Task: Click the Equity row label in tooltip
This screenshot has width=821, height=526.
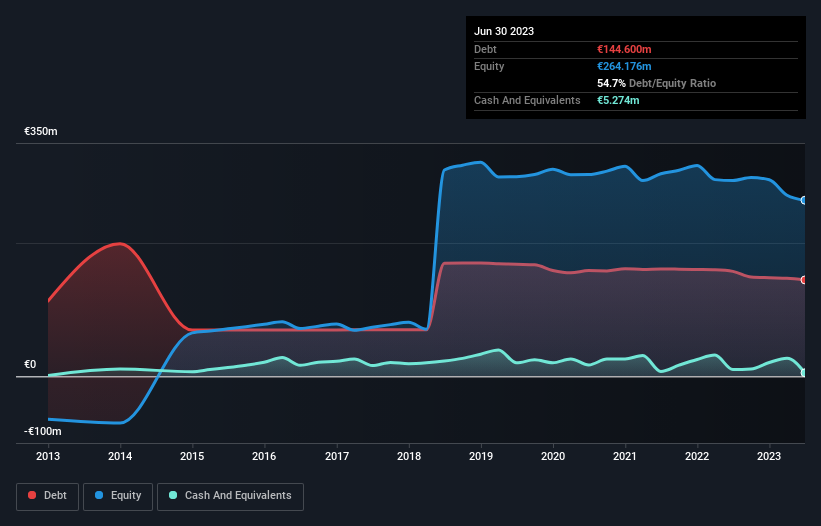Action: (x=489, y=66)
